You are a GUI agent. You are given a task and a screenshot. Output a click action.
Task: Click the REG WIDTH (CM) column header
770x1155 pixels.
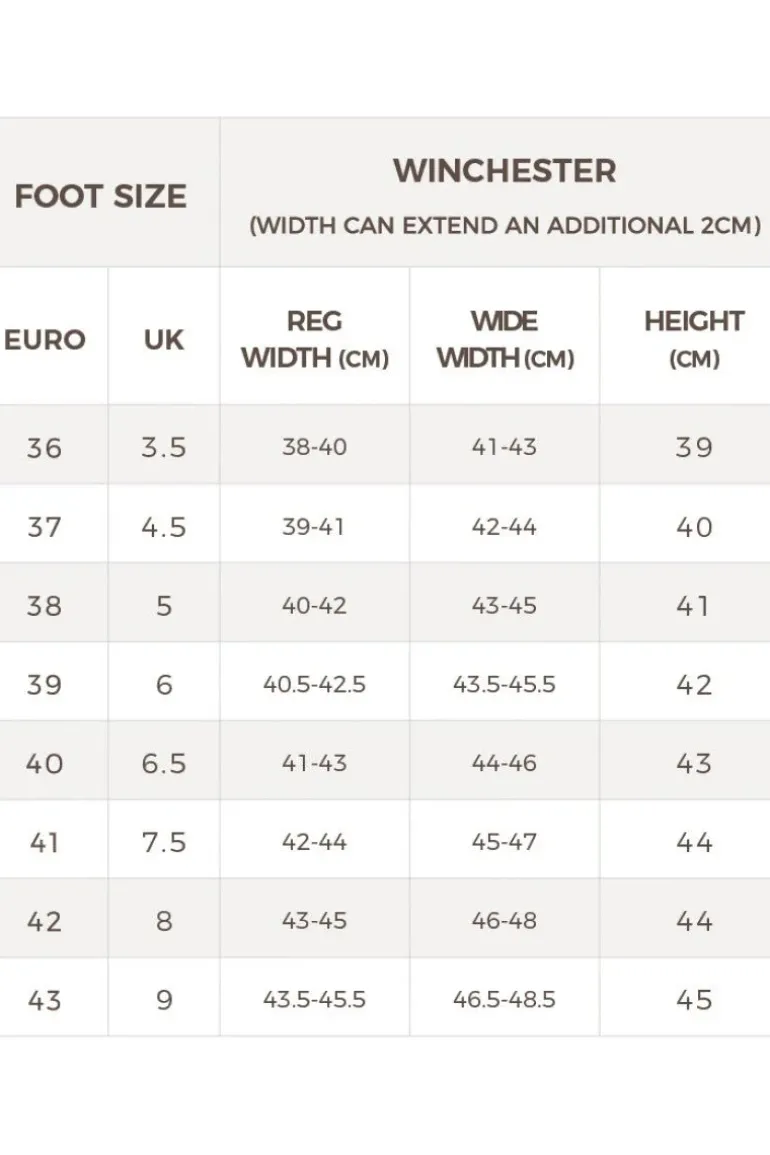[x=314, y=339]
